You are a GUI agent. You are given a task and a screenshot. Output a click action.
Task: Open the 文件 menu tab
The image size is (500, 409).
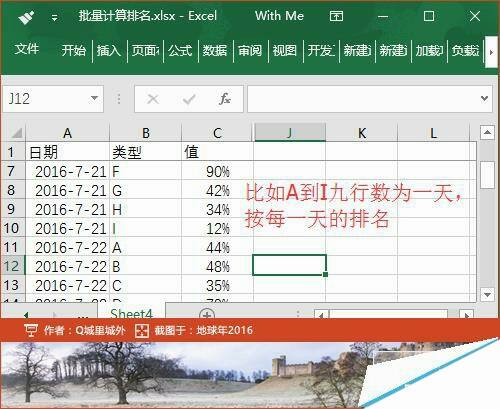pos(27,49)
